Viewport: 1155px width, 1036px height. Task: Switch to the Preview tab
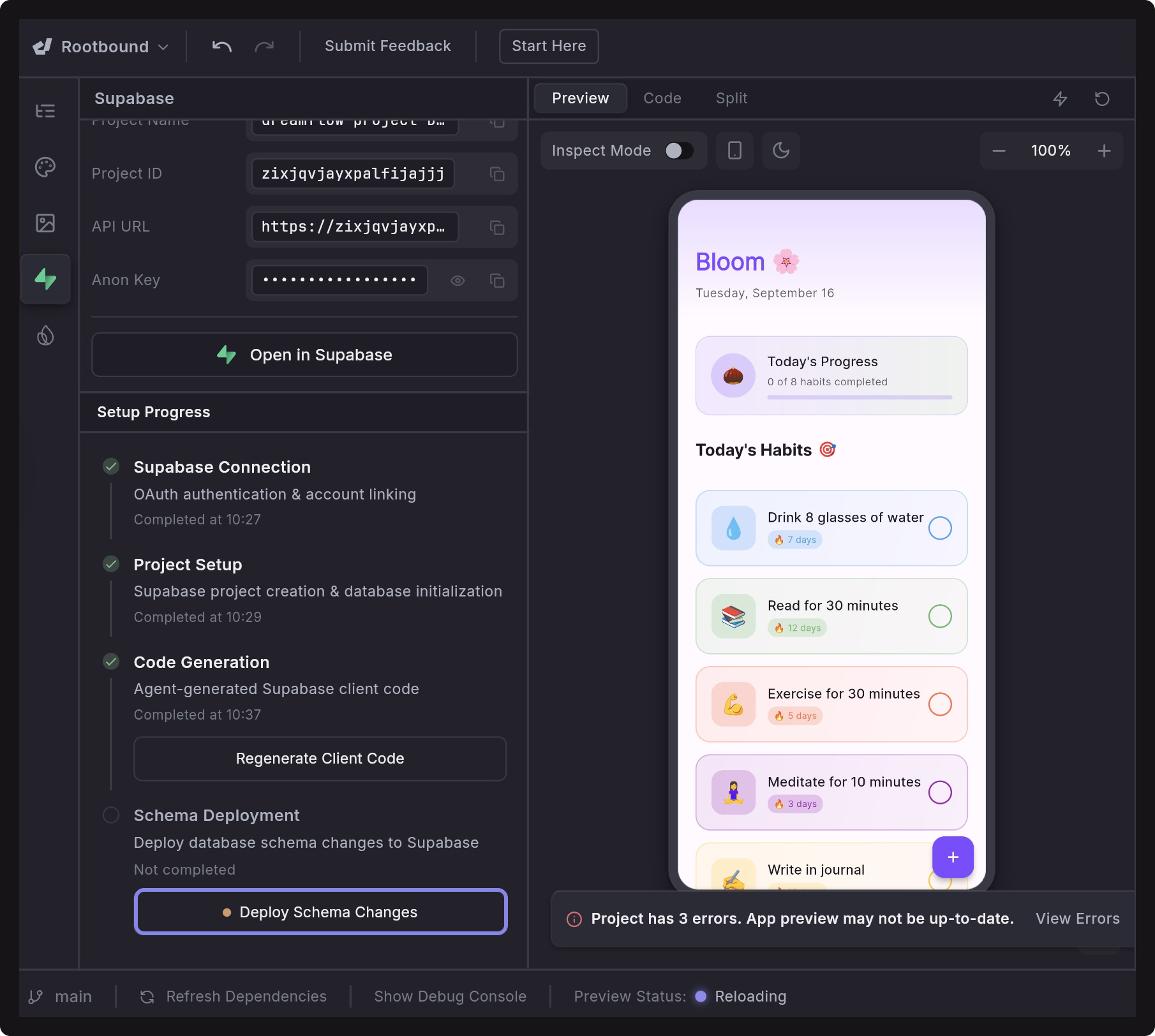tap(581, 98)
